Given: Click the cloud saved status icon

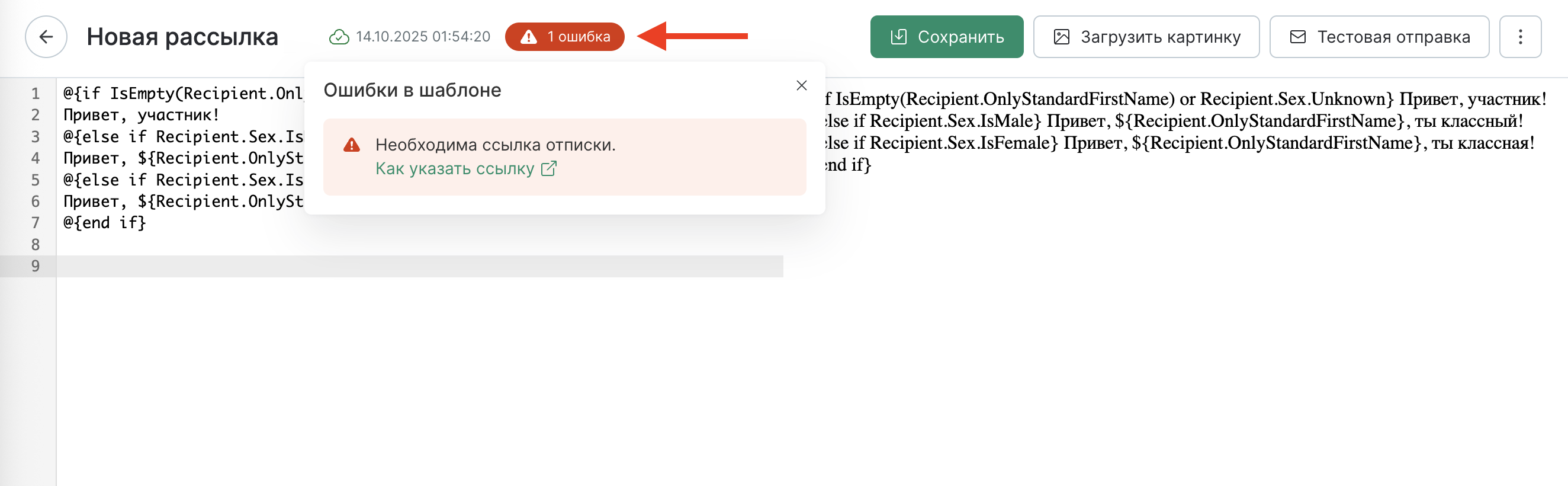Looking at the screenshot, I should [x=339, y=37].
